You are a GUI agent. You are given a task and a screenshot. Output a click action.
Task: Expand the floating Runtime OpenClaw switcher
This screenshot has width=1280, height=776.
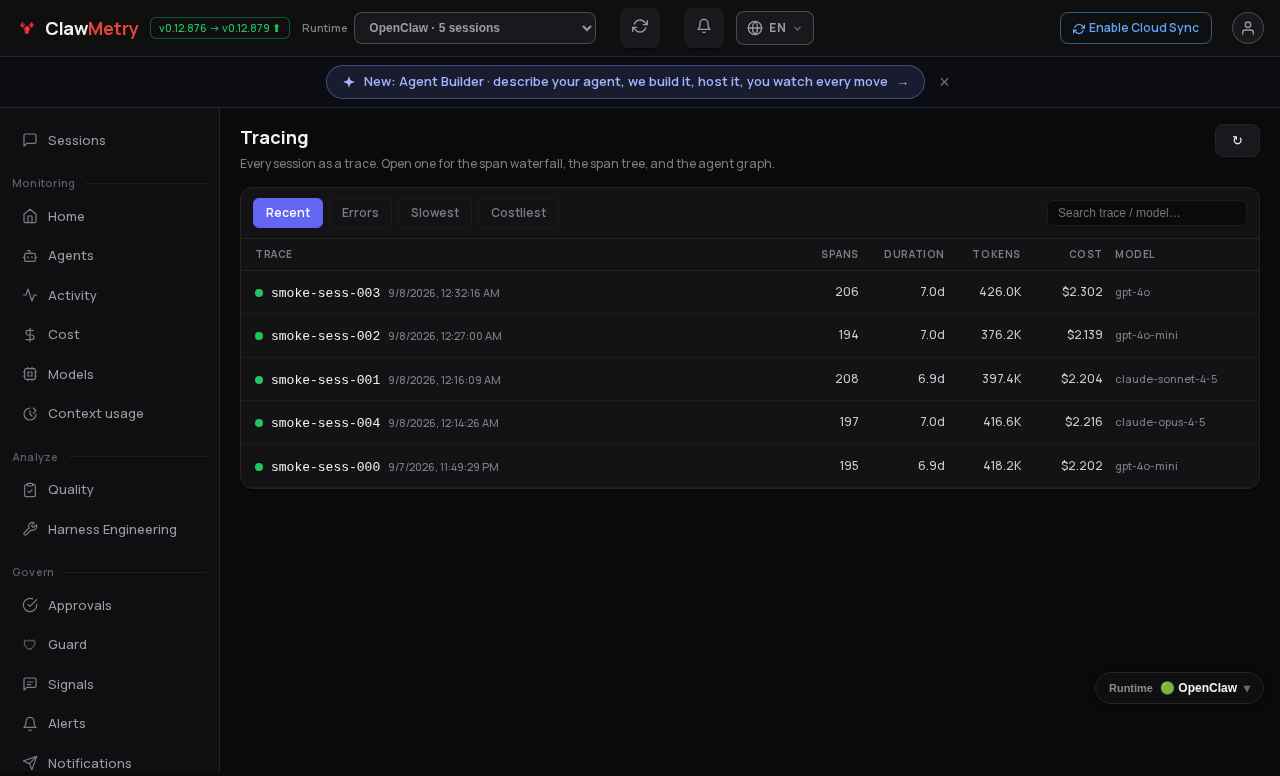(1179, 688)
